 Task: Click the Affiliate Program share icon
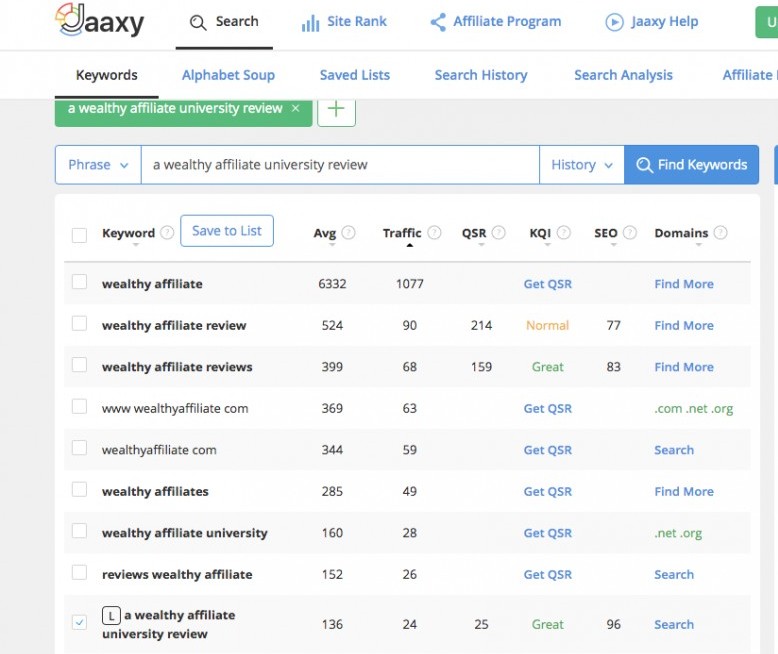click(438, 22)
